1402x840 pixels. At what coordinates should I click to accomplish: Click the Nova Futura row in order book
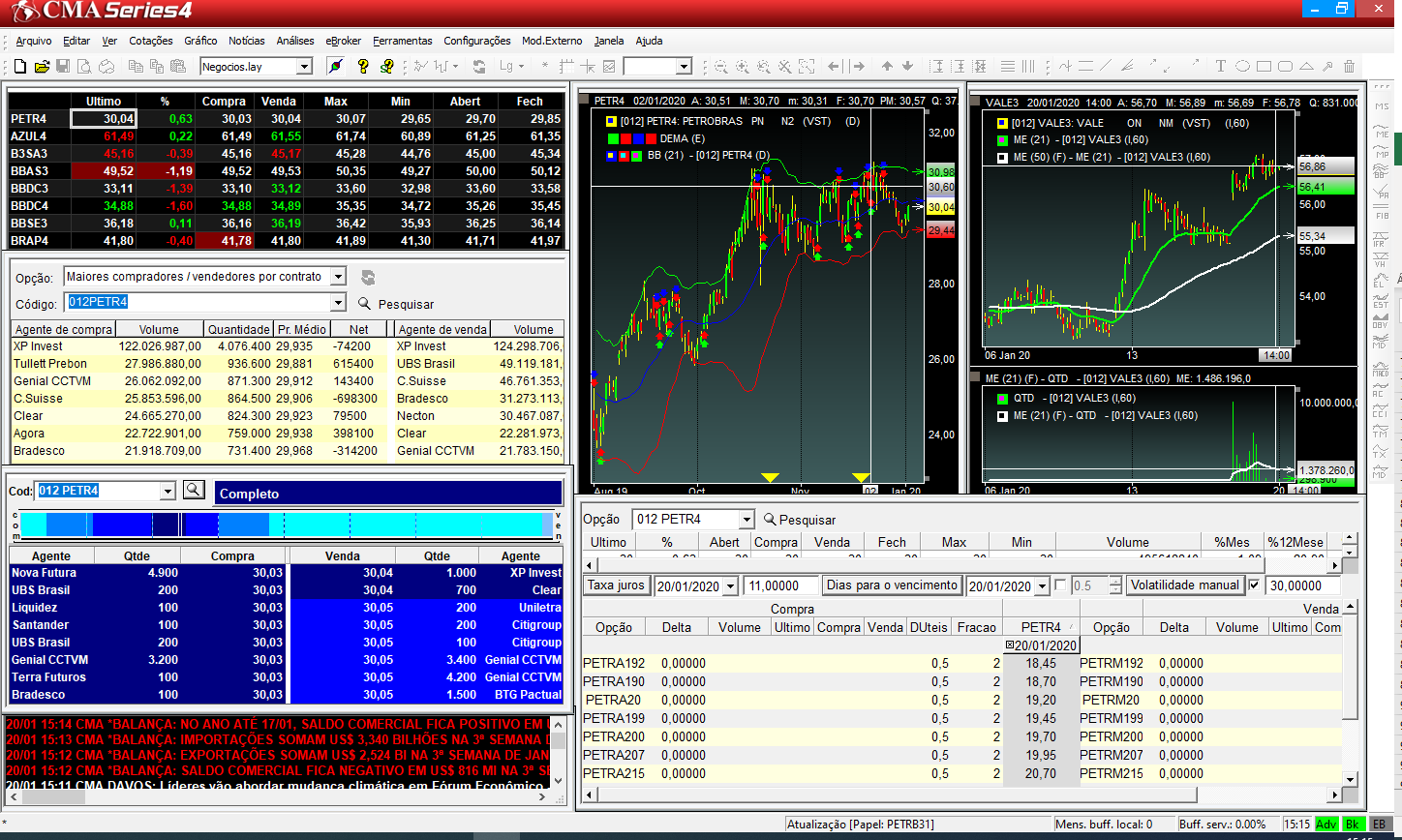pos(148,573)
